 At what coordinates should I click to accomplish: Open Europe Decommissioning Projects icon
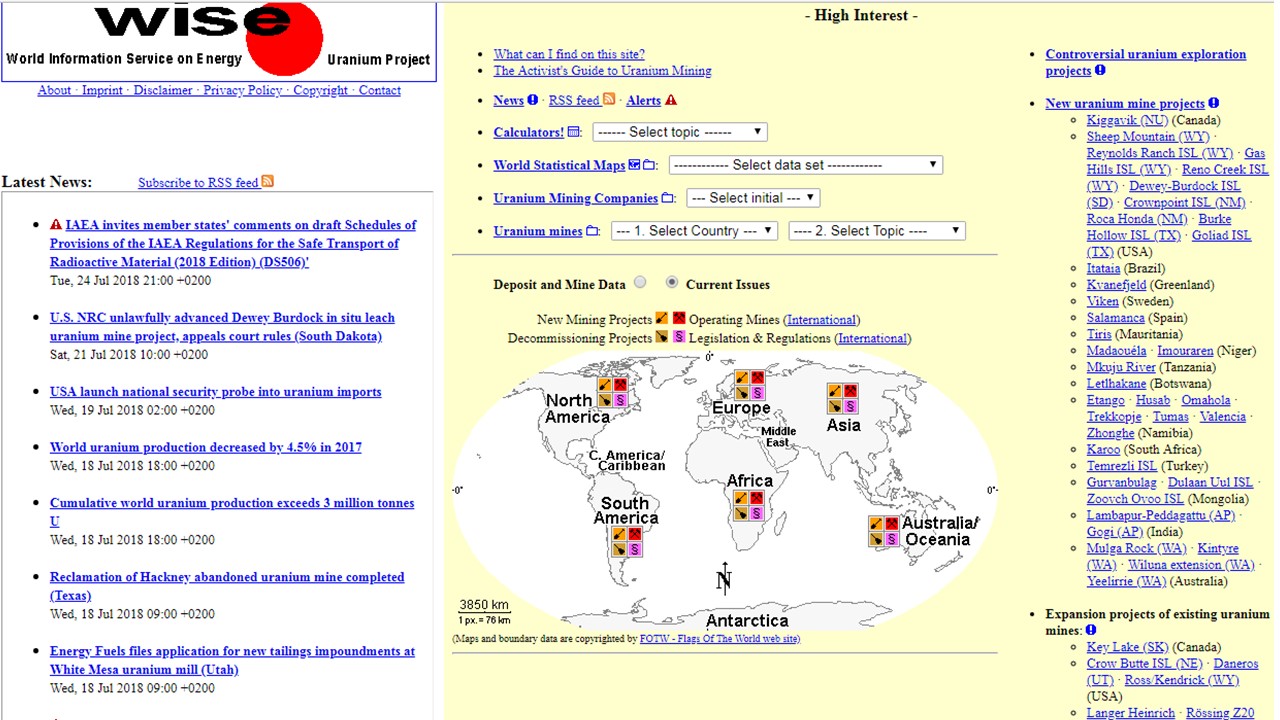pyautogui.click(x=742, y=393)
